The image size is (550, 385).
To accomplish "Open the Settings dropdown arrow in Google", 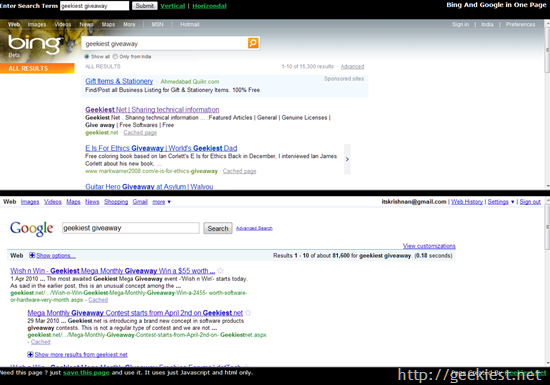I will (512, 202).
